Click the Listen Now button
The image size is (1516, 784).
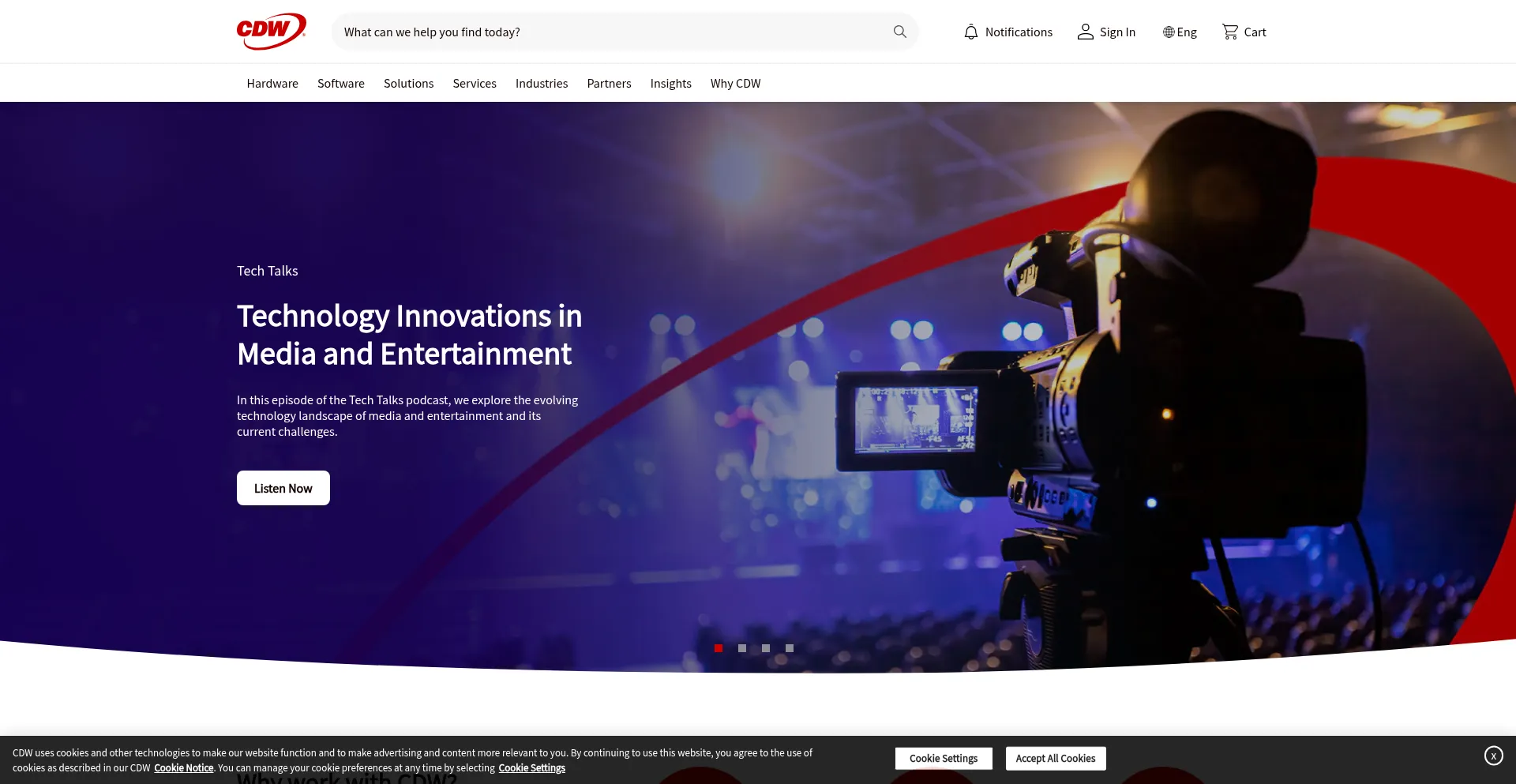tap(283, 488)
